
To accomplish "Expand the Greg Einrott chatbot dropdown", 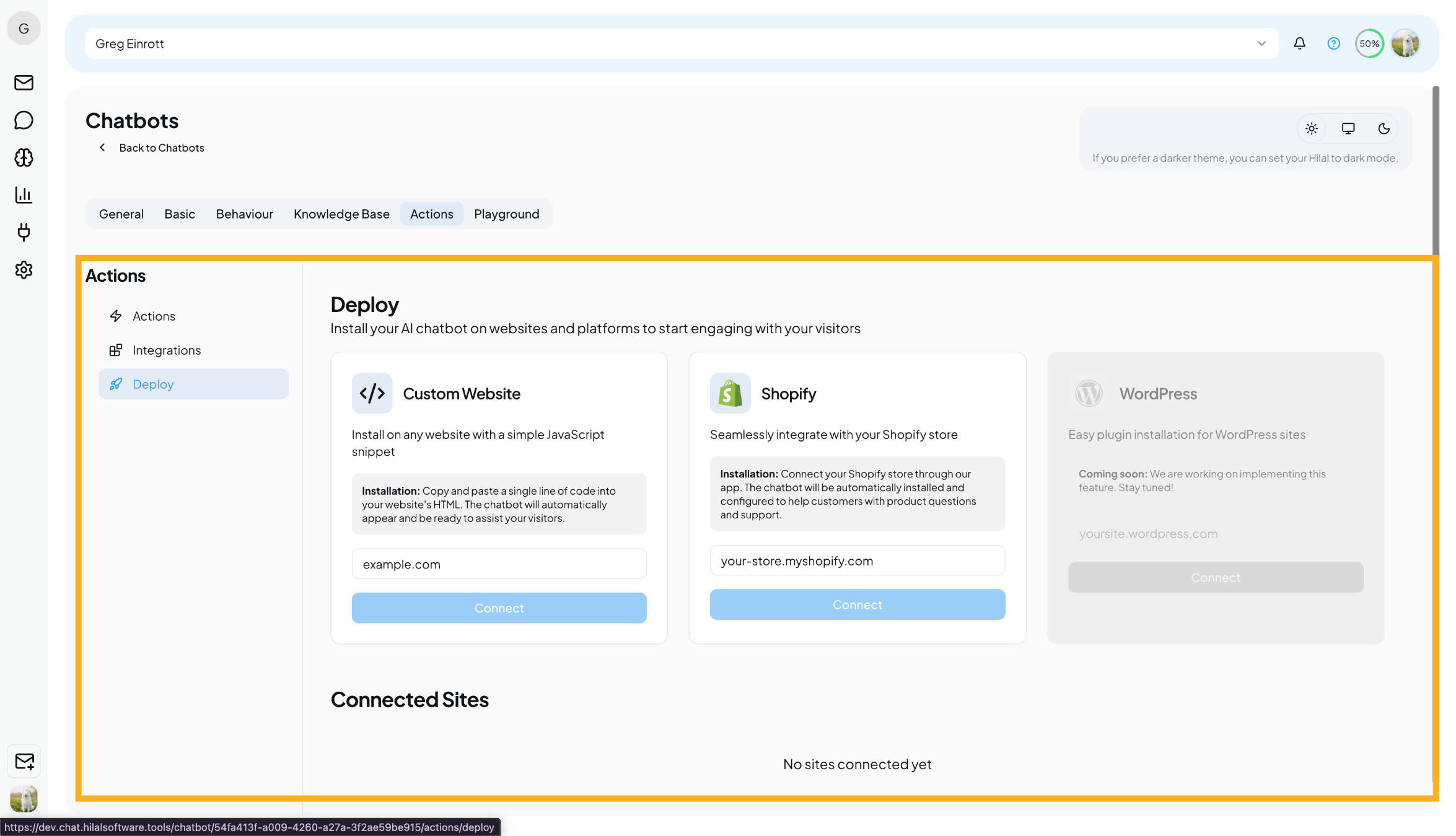I will [x=1261, y=43].
